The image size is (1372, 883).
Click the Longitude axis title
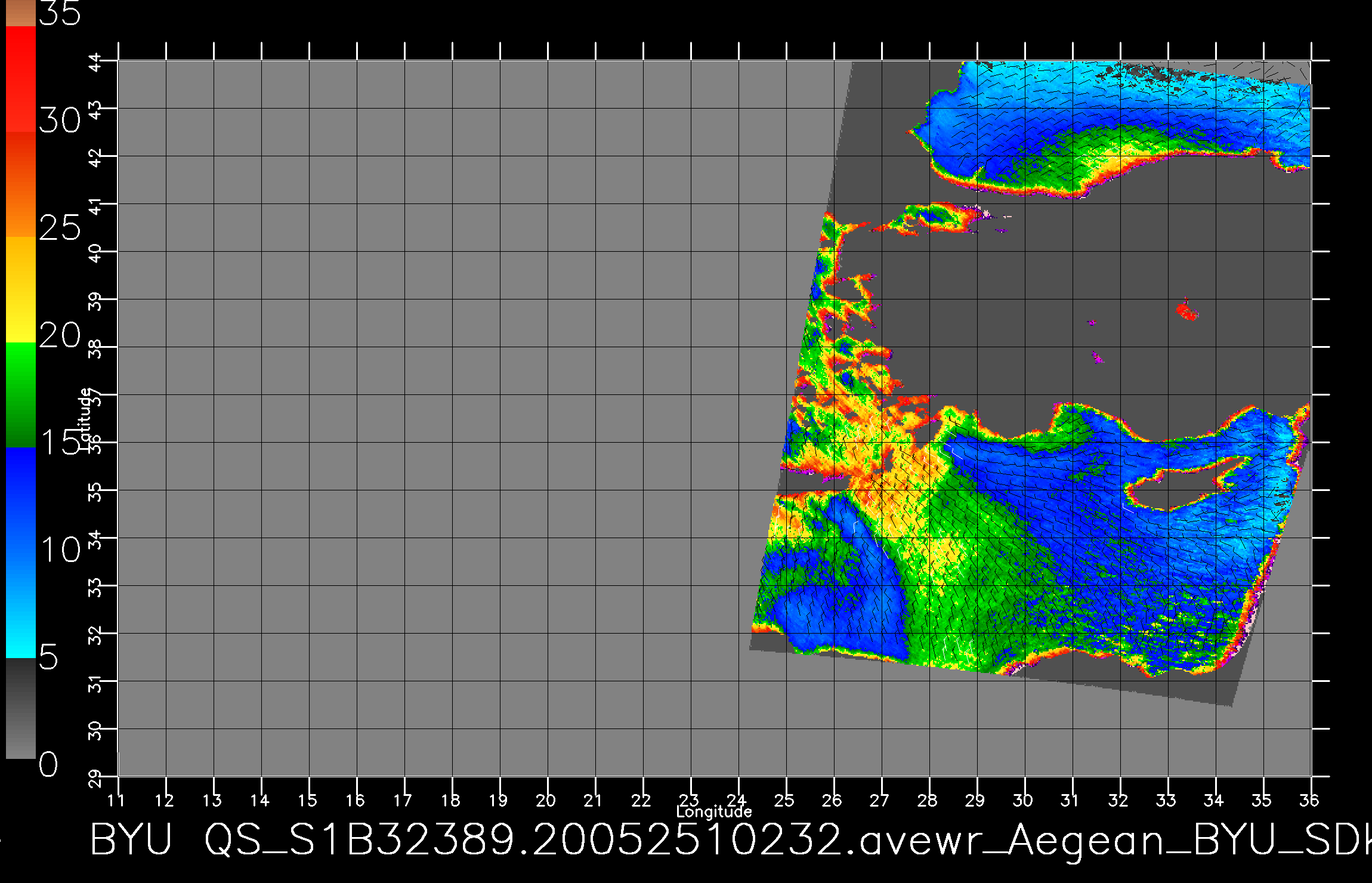[714, 812]
